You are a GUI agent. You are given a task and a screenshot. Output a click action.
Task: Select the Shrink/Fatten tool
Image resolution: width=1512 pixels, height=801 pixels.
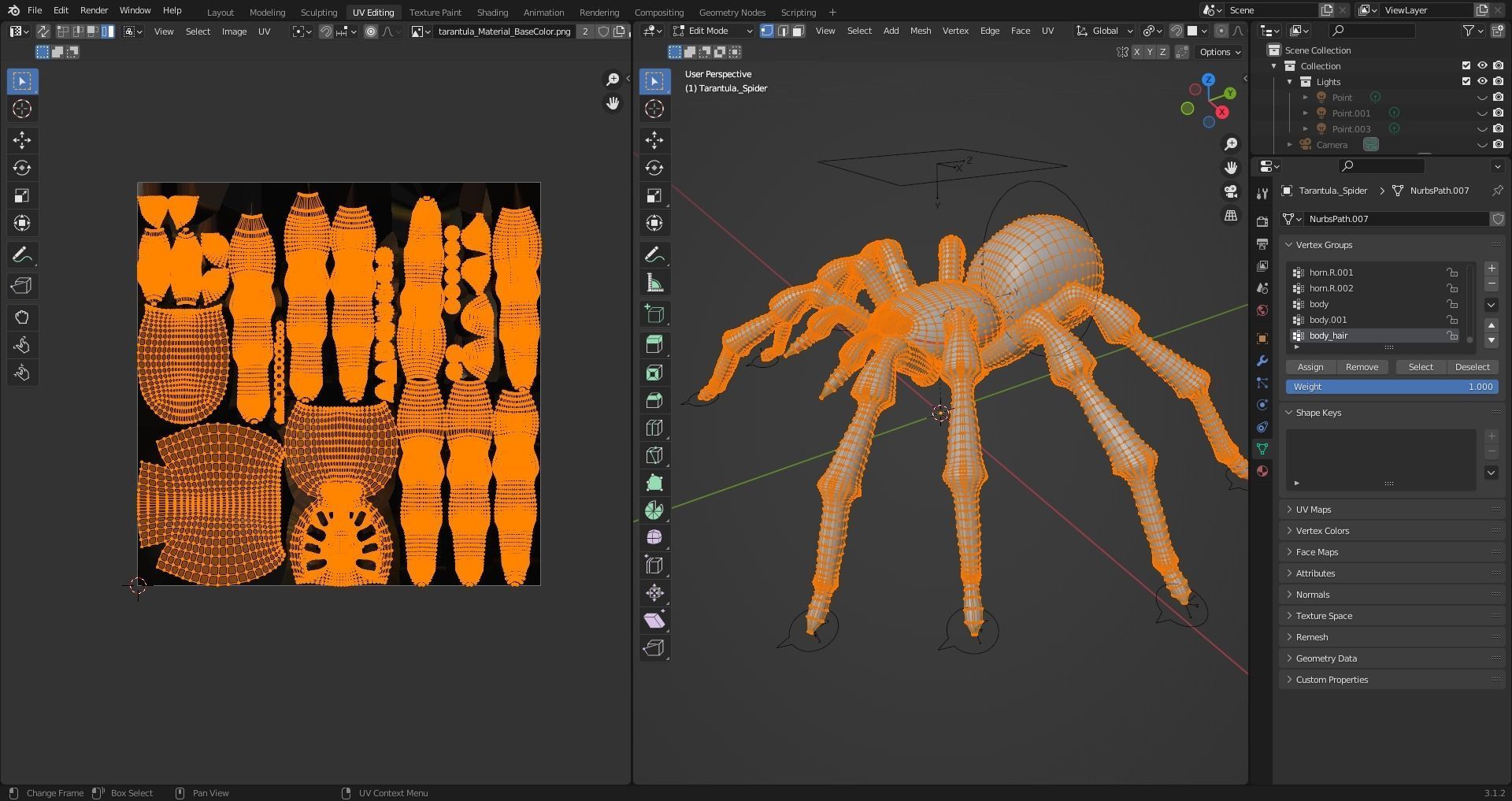click(654, 592)
